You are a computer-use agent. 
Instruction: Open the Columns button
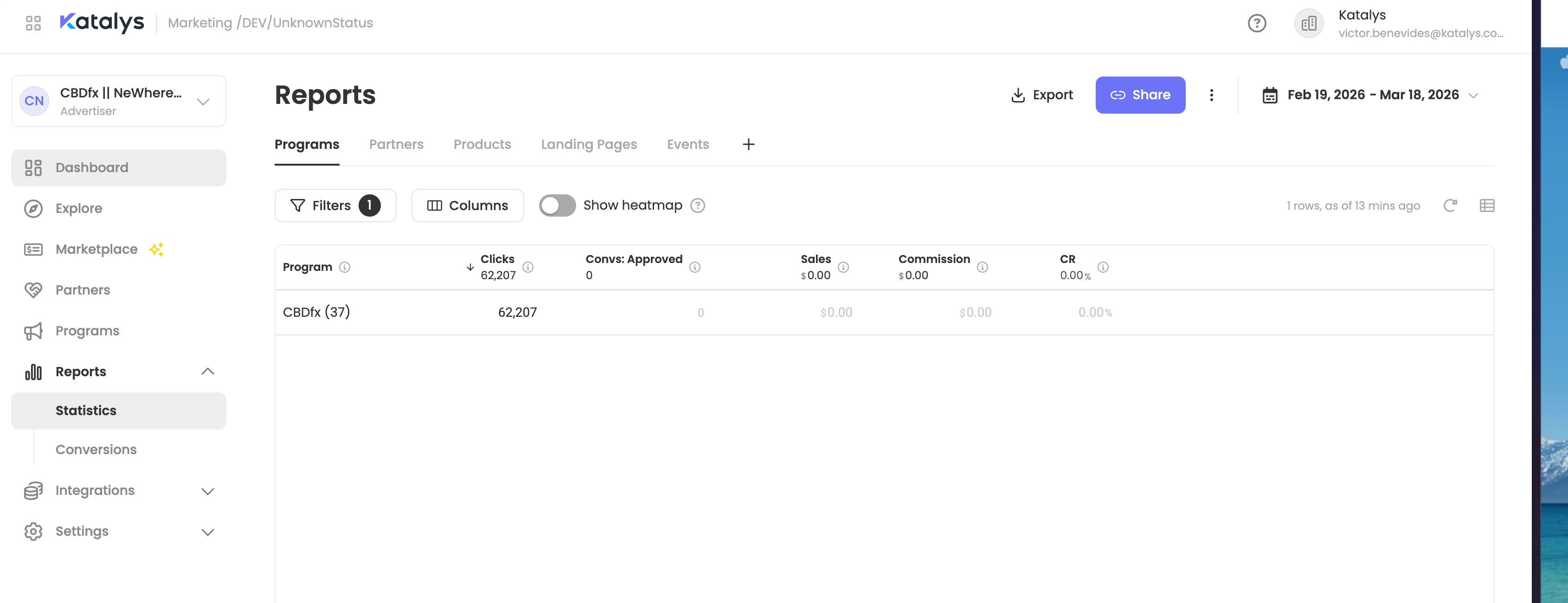tap(468, 205)
